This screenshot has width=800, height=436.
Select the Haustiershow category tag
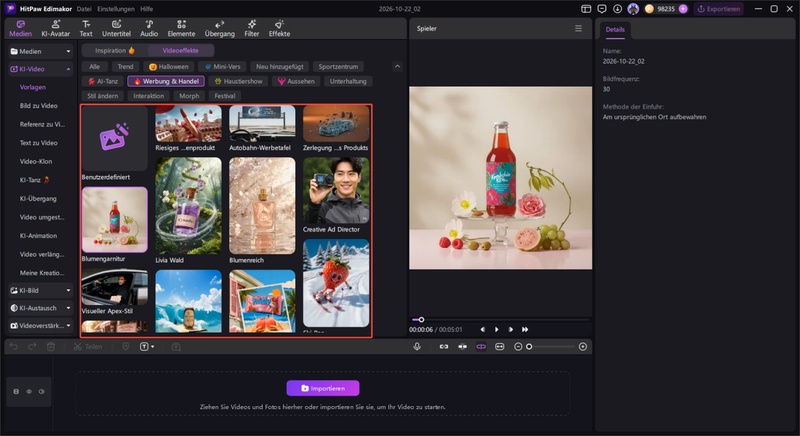coord(238,81)
